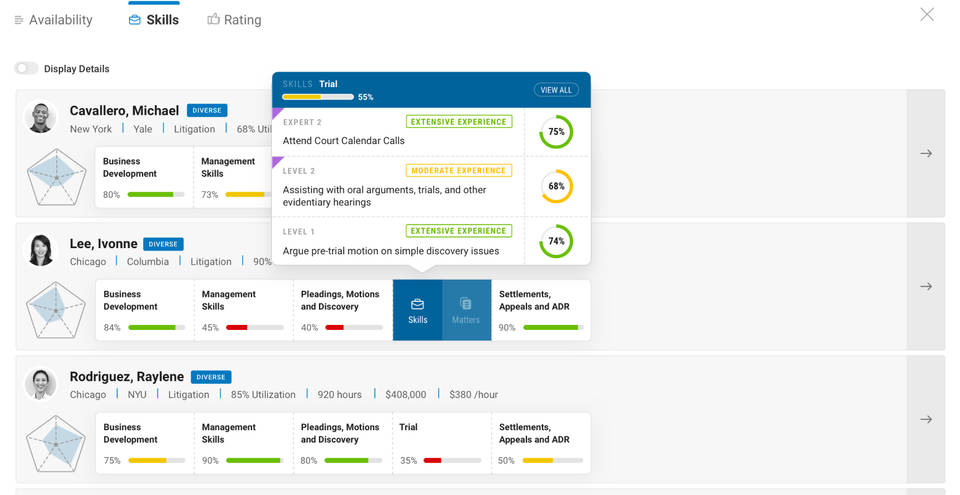This screenshot has height=495, width=960.
Task: Open Lee's Settlements, Appeals and ADR card
Action: (541, 310)
